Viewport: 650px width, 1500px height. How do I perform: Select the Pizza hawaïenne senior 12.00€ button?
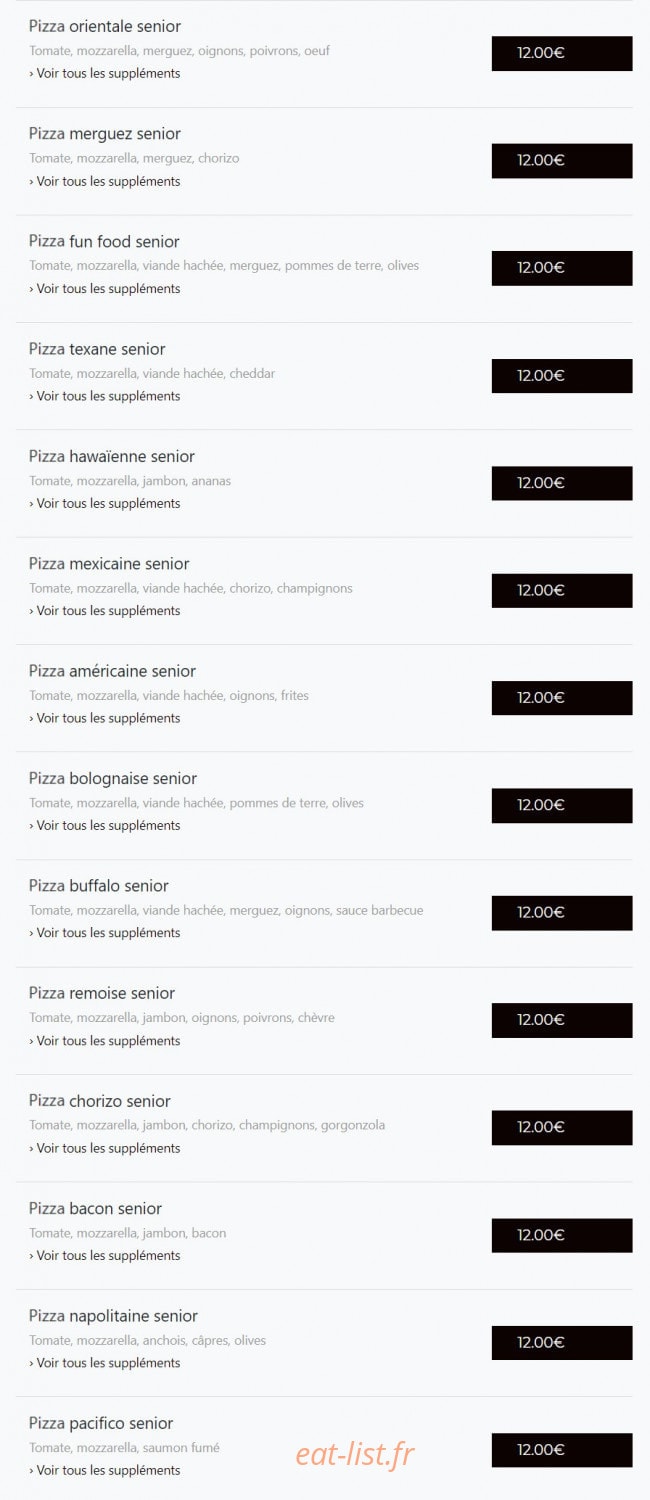tap(561, 483)
